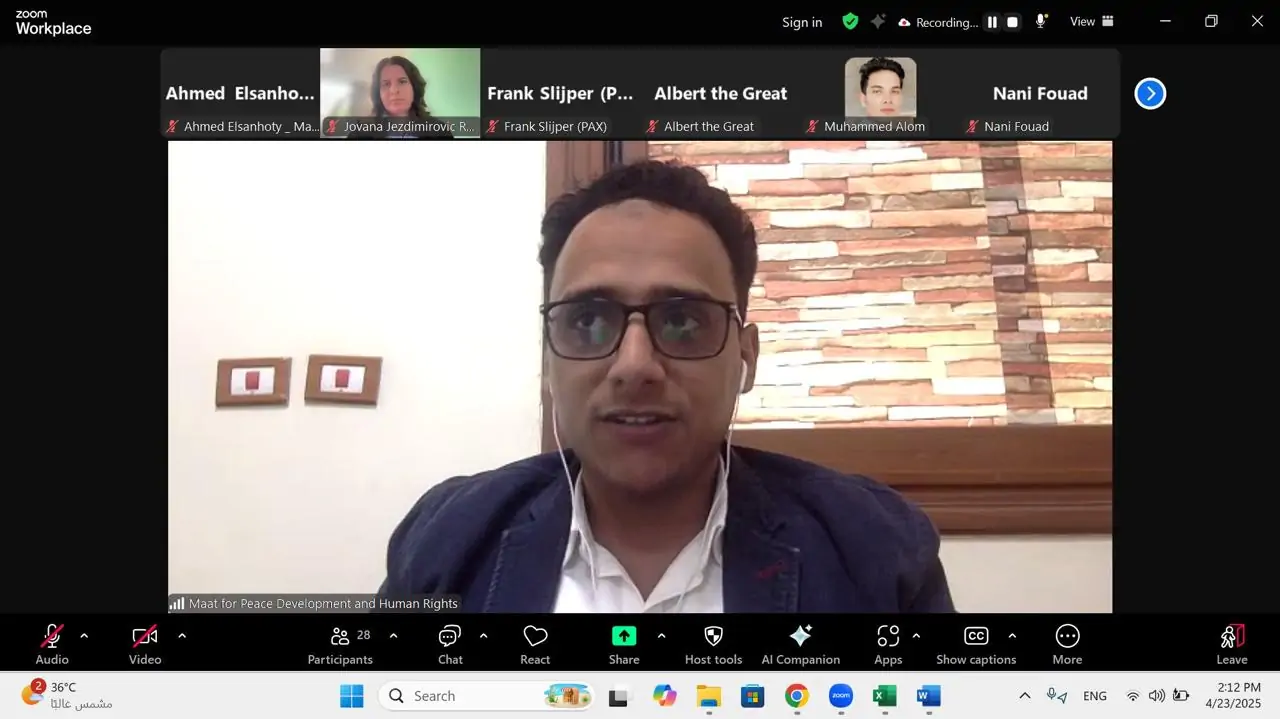The image size is (1280, 719).
Task: Leave the meeting
Action: pyautogui.click(x=1232, y=643)
